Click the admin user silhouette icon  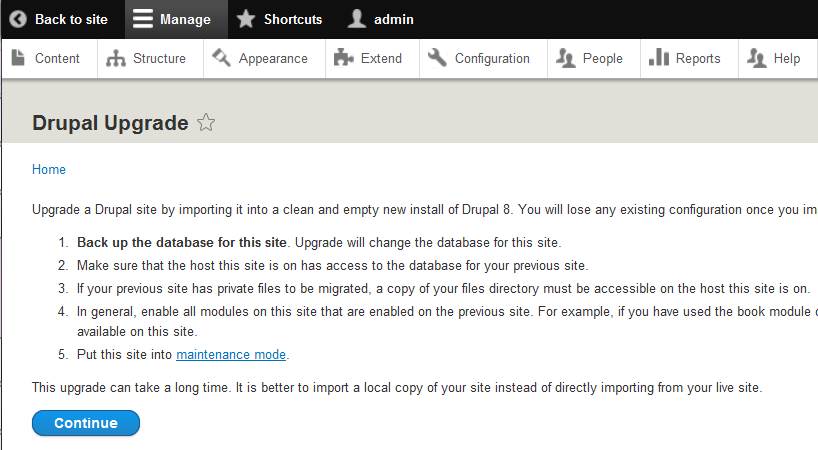tap(357, 19)
